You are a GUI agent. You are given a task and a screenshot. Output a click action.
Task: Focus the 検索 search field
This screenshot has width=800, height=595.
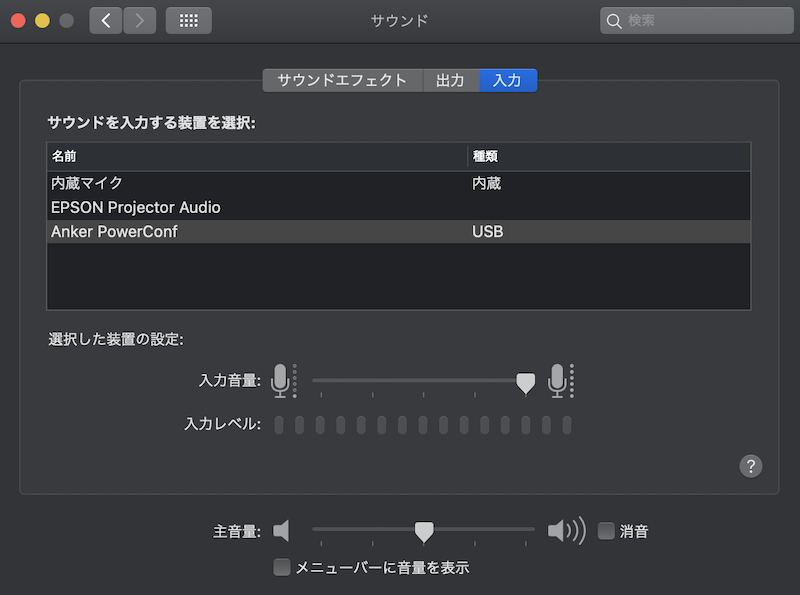pyautogui.click(x=696, y=20)
